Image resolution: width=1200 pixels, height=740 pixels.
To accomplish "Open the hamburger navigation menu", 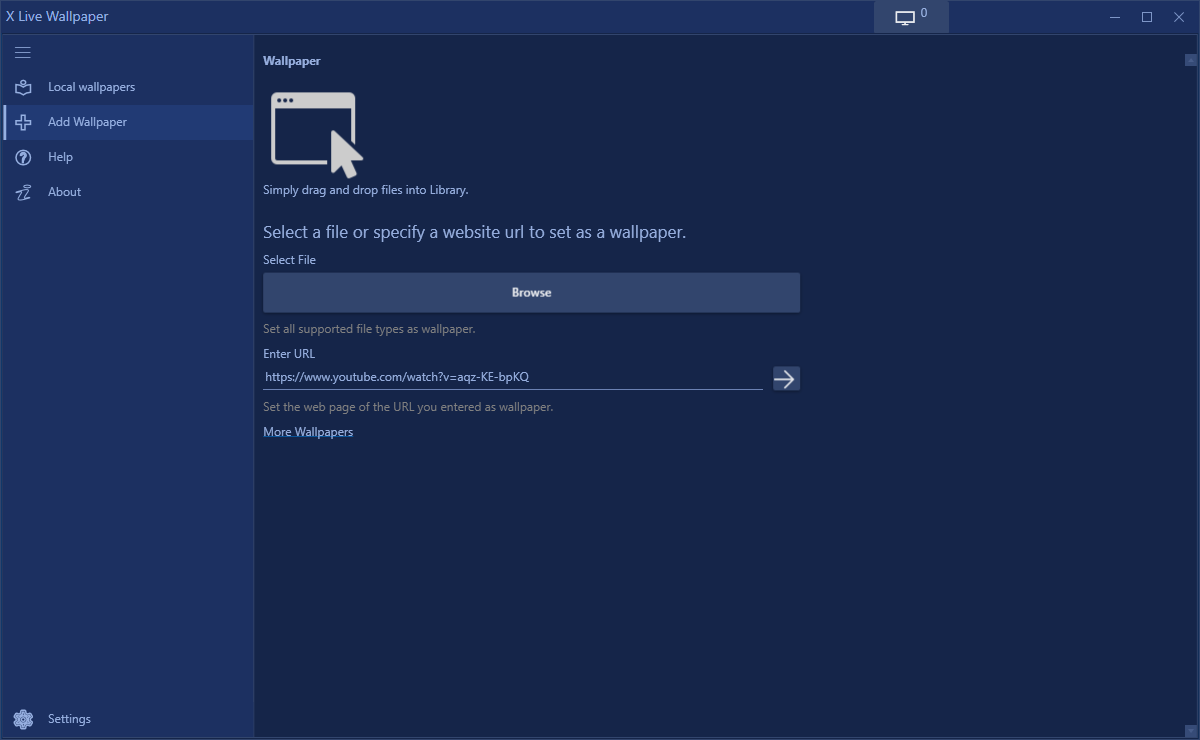I will click(x=22, y=52).
